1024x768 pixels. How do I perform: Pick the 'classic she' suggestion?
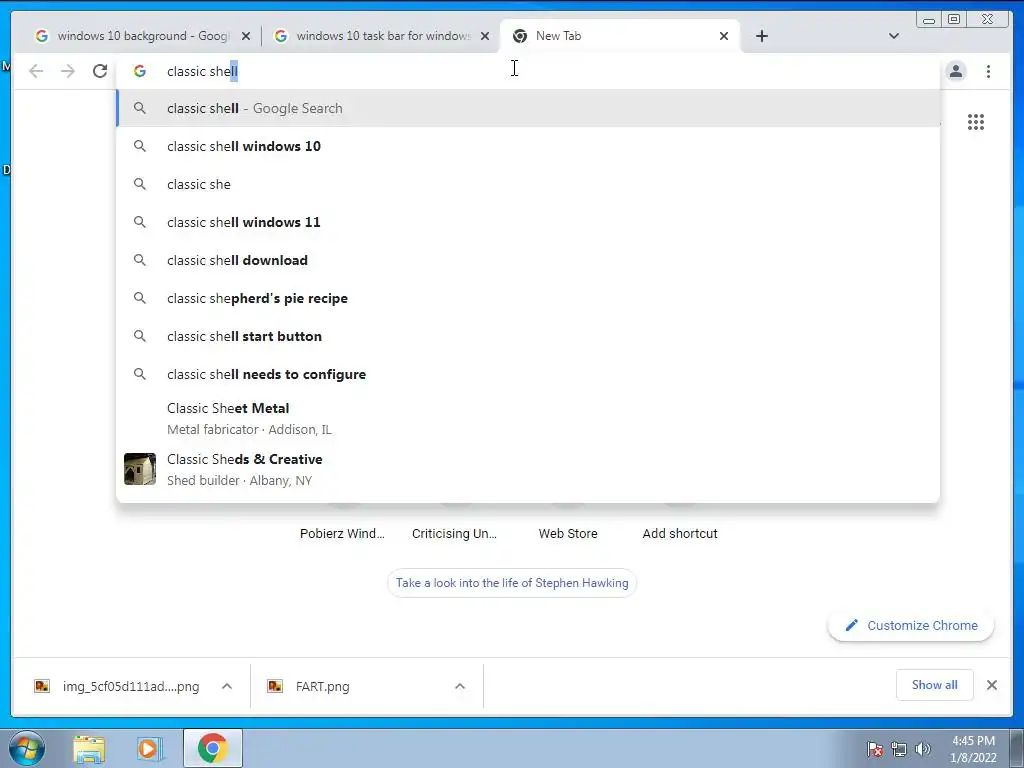click(x=528, y=184)
